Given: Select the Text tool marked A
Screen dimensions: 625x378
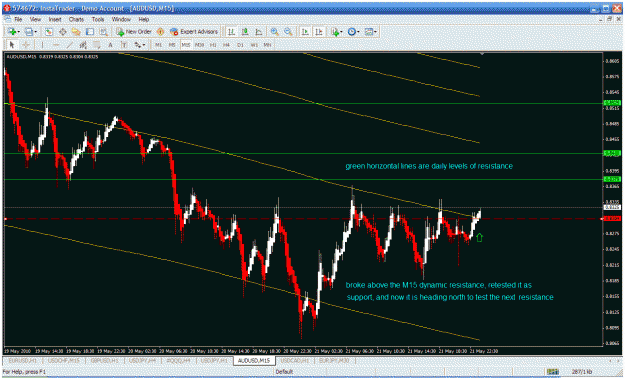Looking at the screenshot, I should (110, 45).
